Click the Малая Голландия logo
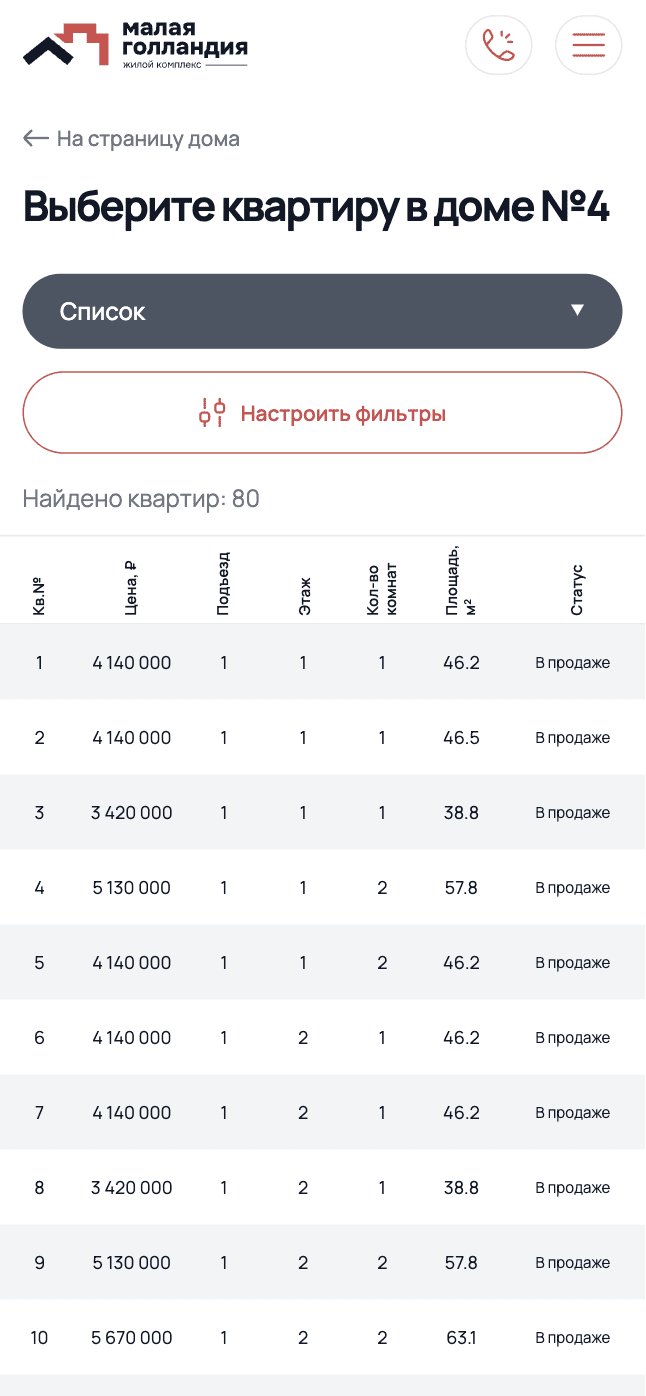Screen dimensions: 646x1396 coord(135,45)
